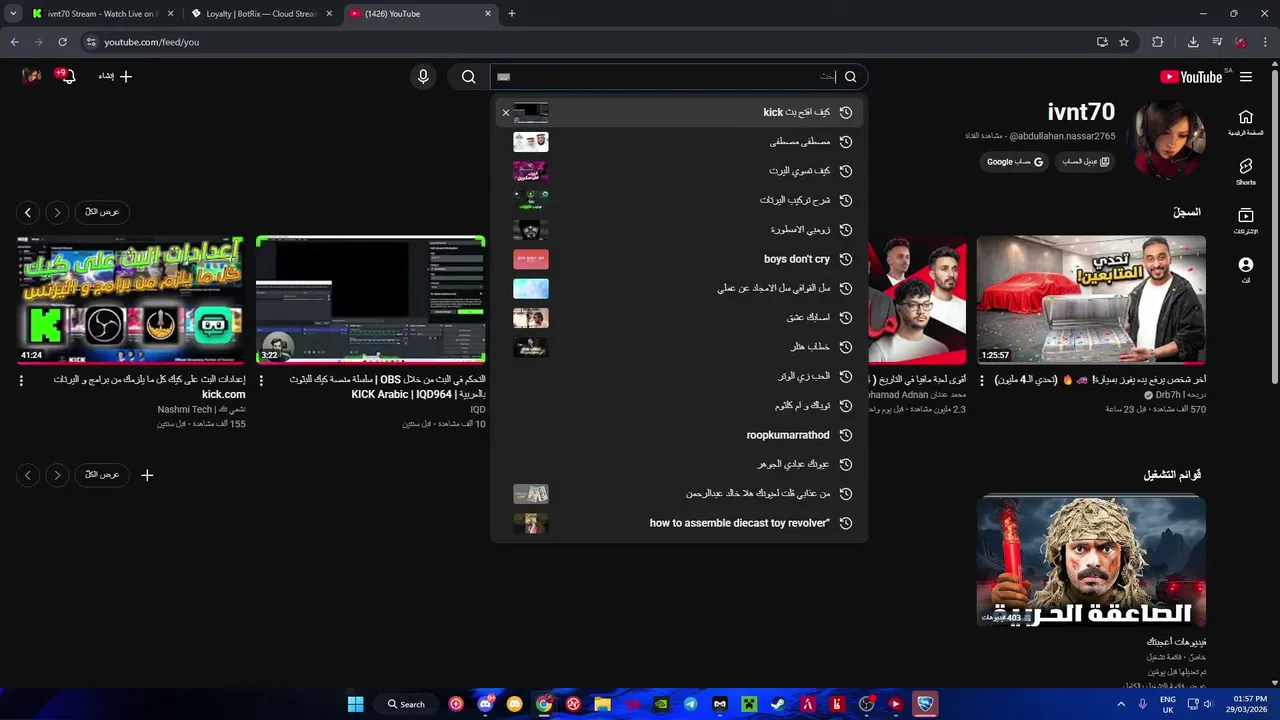
Task: Open Steam from the taskbar
Action: (x=778, y=704)
